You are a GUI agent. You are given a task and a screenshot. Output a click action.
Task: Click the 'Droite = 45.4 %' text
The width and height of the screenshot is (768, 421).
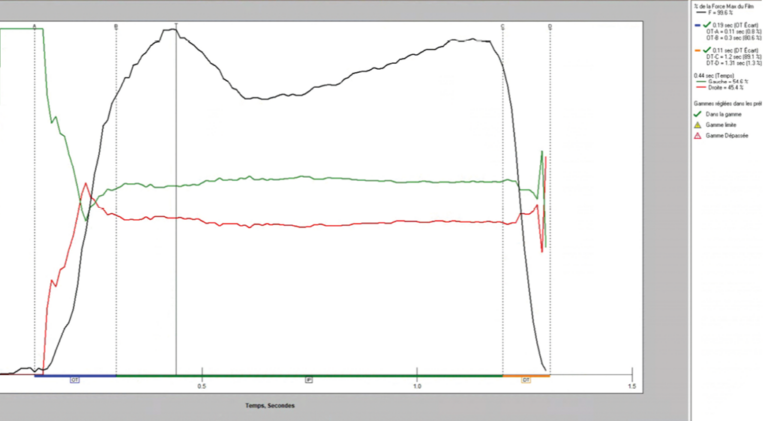click(x=726, y=88)
